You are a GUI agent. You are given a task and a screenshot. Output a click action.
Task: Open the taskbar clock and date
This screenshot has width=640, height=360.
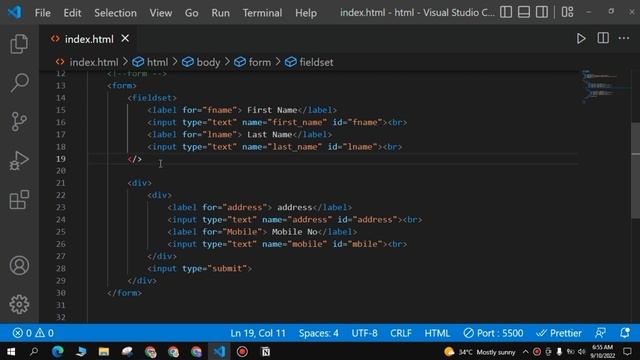point(602,351)
